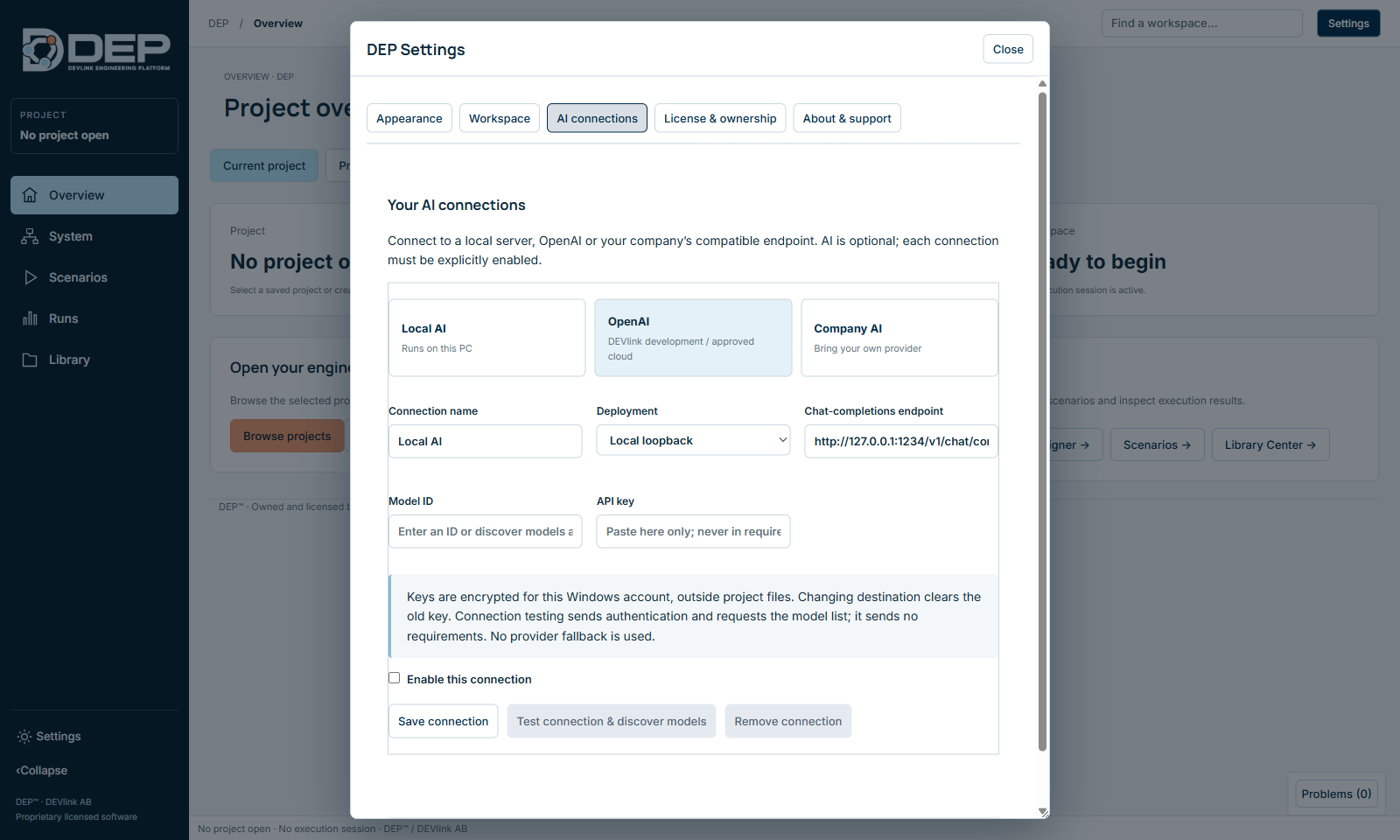Viewport: 1400px width, 840px height.
Task: Click Browse projects button
Action: [287, 436]
